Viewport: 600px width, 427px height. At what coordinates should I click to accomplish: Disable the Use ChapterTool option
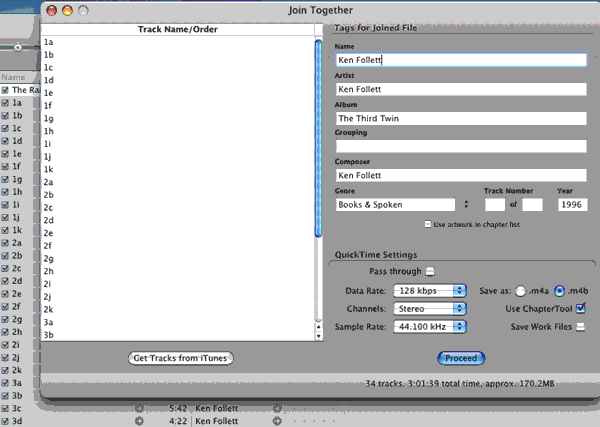pos(581,308)
